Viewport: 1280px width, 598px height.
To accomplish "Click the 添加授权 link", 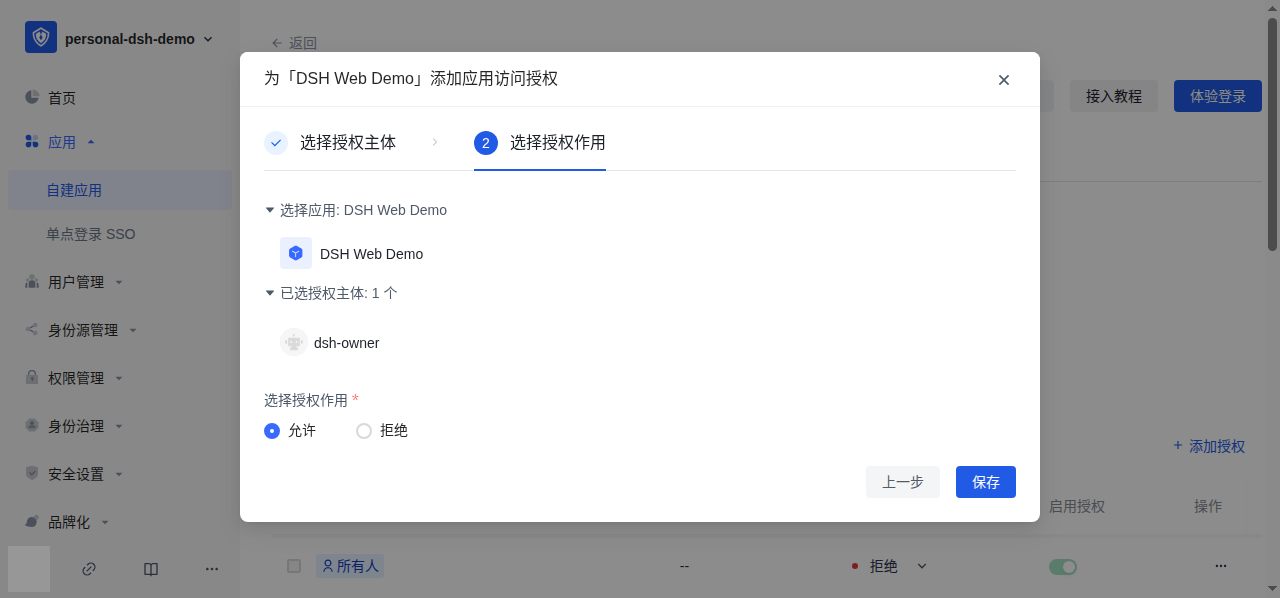I will click(x=1209, y=446).
